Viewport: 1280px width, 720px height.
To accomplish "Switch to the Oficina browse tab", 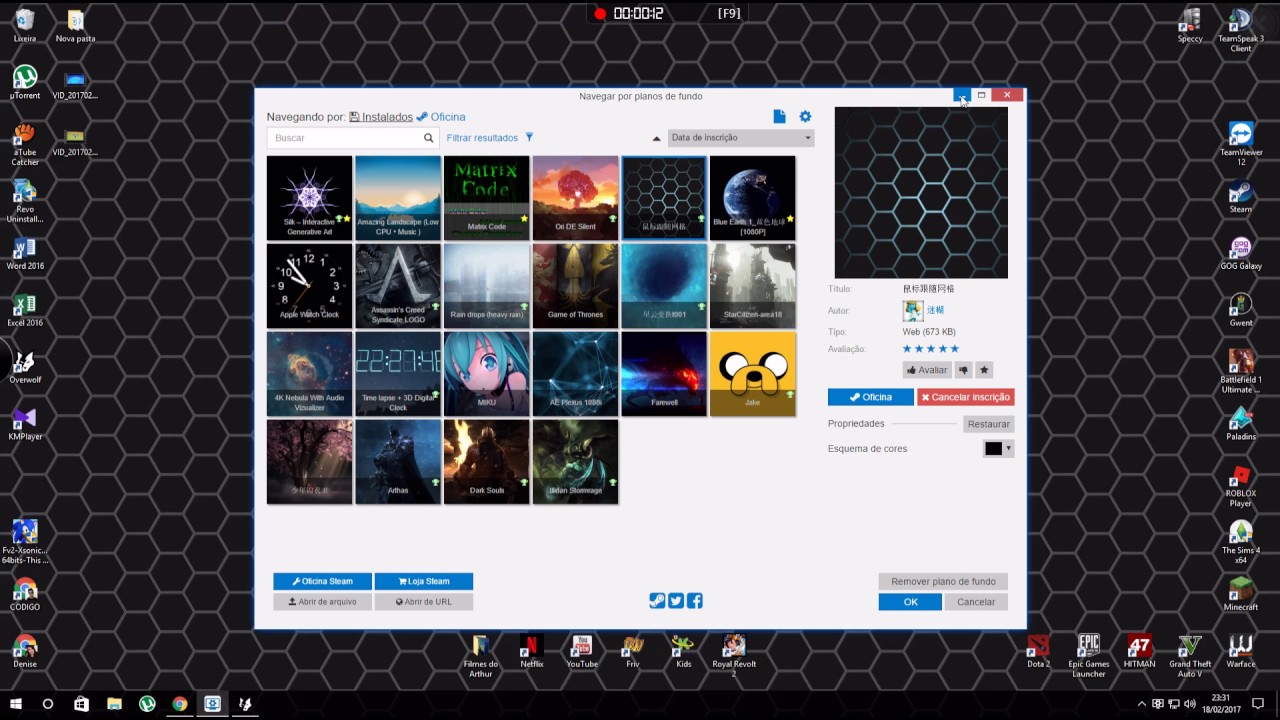I will coord(441,117).
